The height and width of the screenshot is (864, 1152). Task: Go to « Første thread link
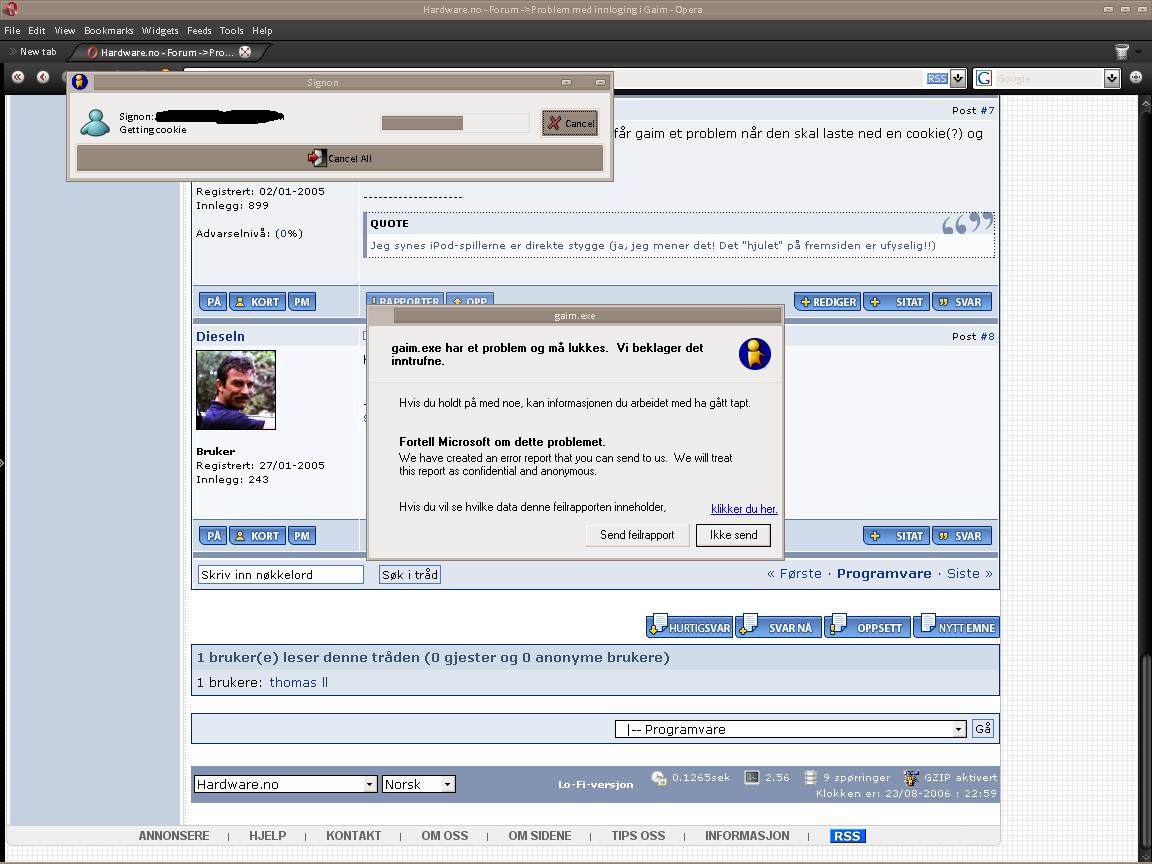click(794, 574)
